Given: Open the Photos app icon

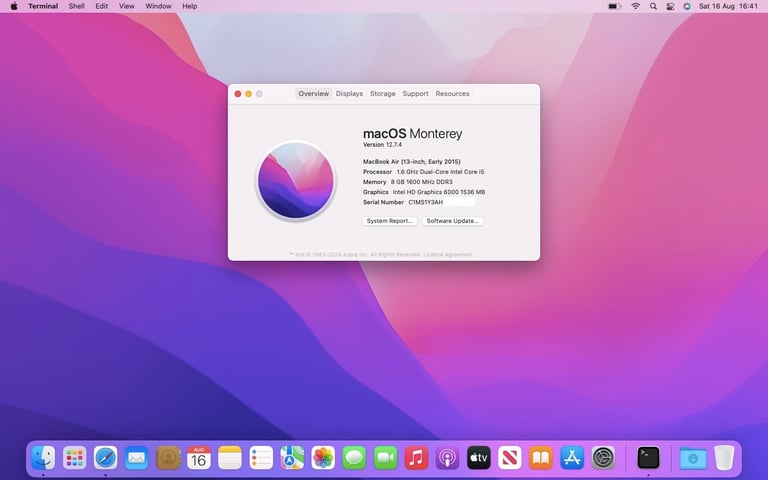Looking at the screenshot, I should coord(323,458).
